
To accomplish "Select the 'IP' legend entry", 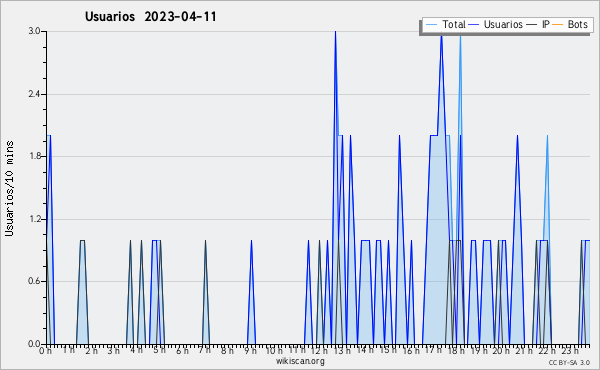I will (538, 25).
